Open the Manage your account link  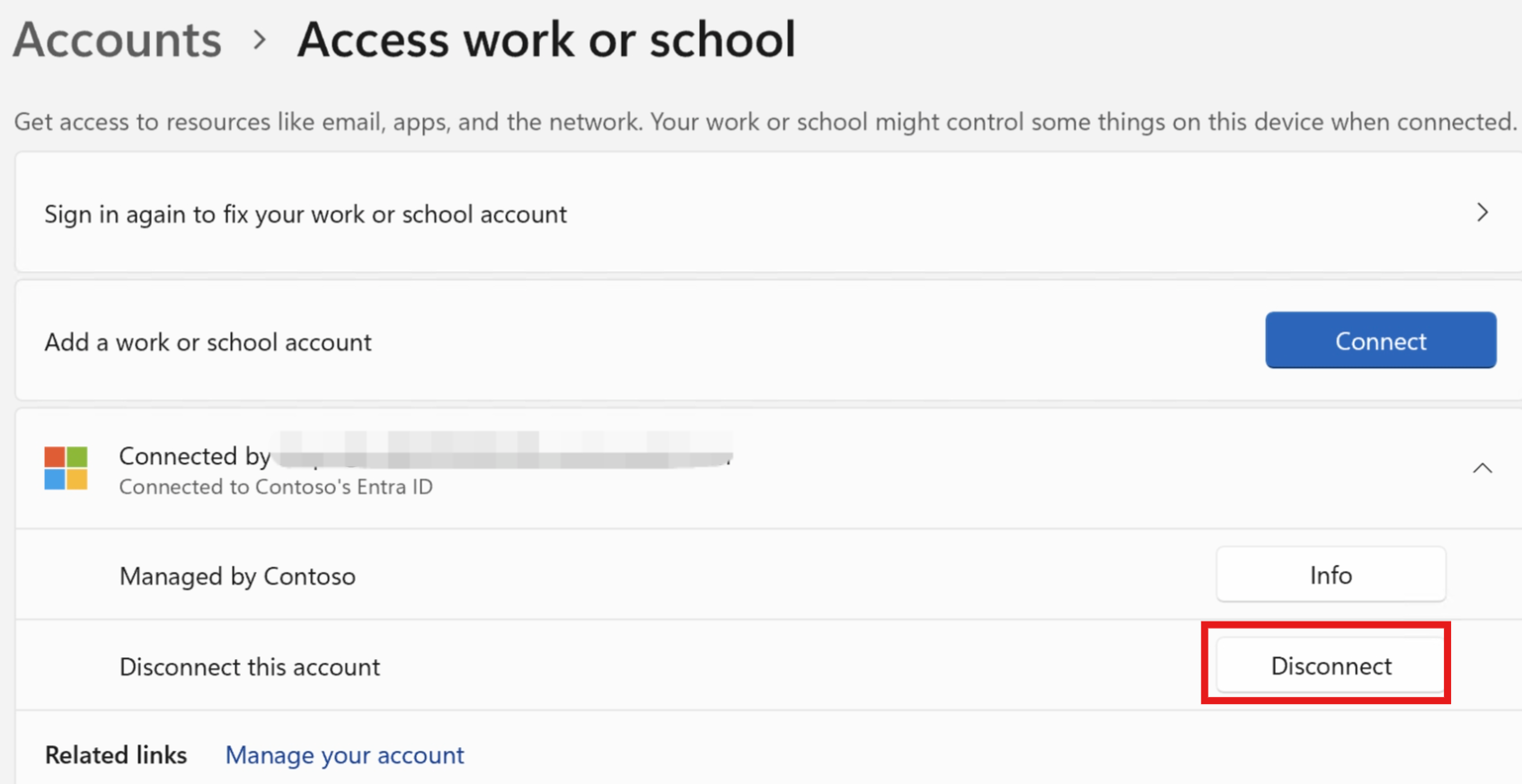point(344,755)
